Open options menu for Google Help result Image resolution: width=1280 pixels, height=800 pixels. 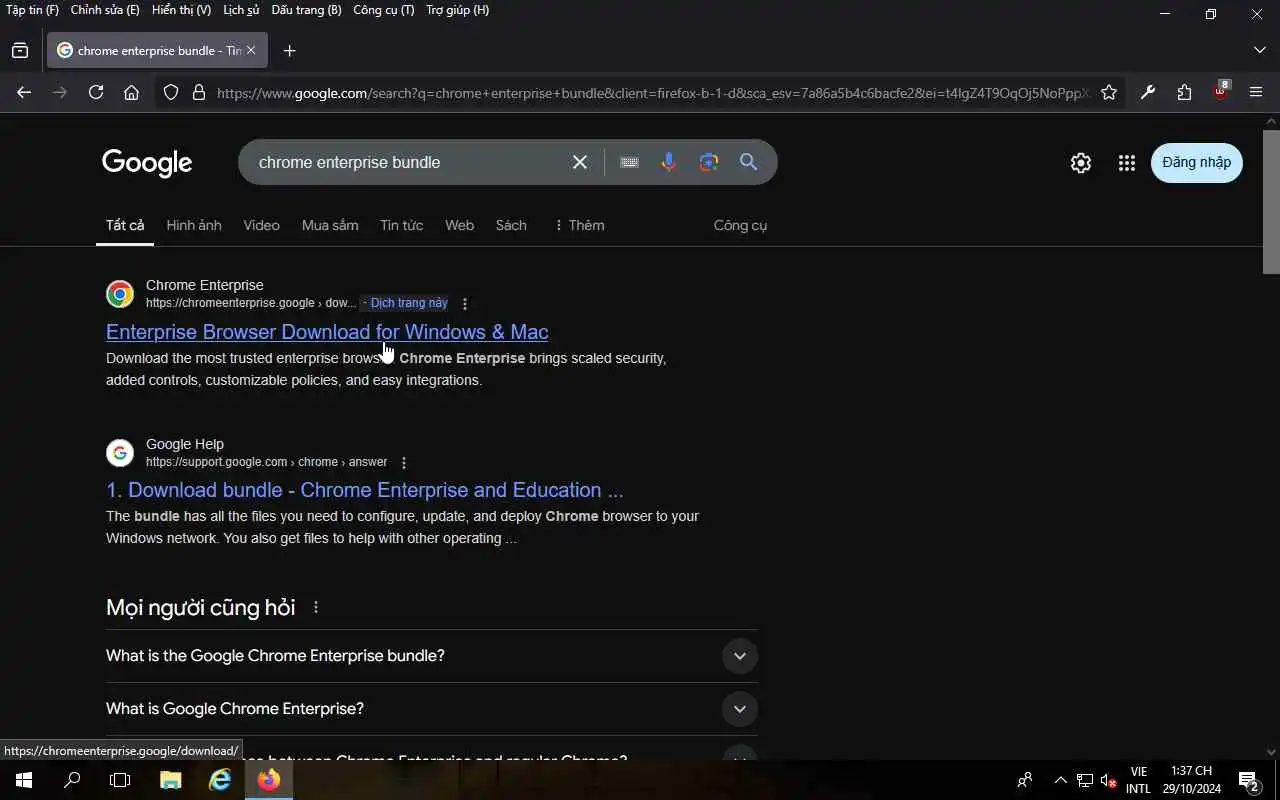[404, 462]
